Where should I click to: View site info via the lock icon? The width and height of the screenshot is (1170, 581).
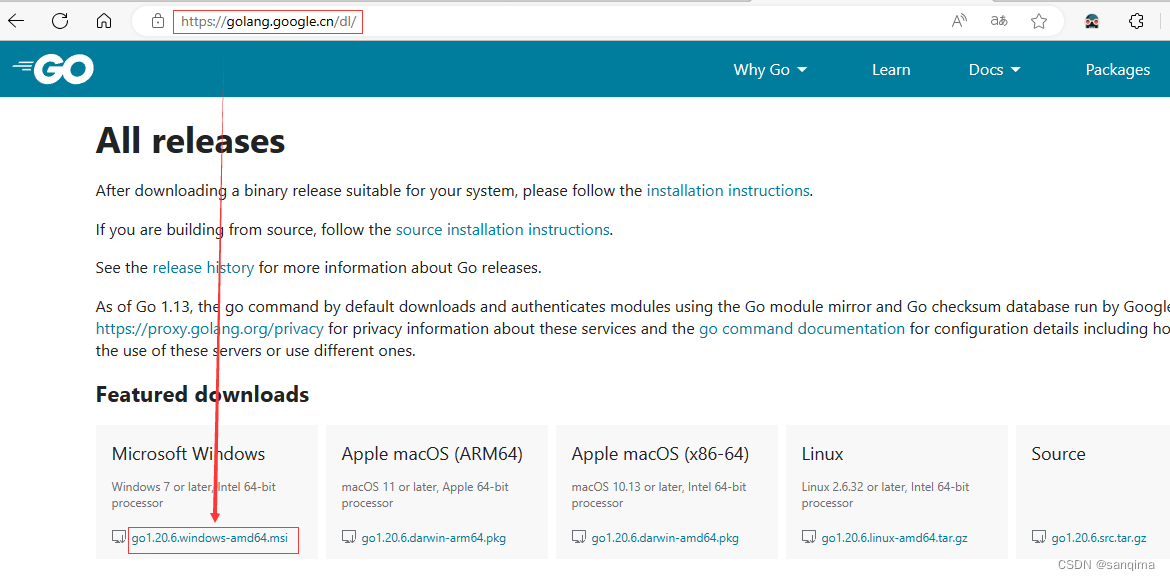157,22
